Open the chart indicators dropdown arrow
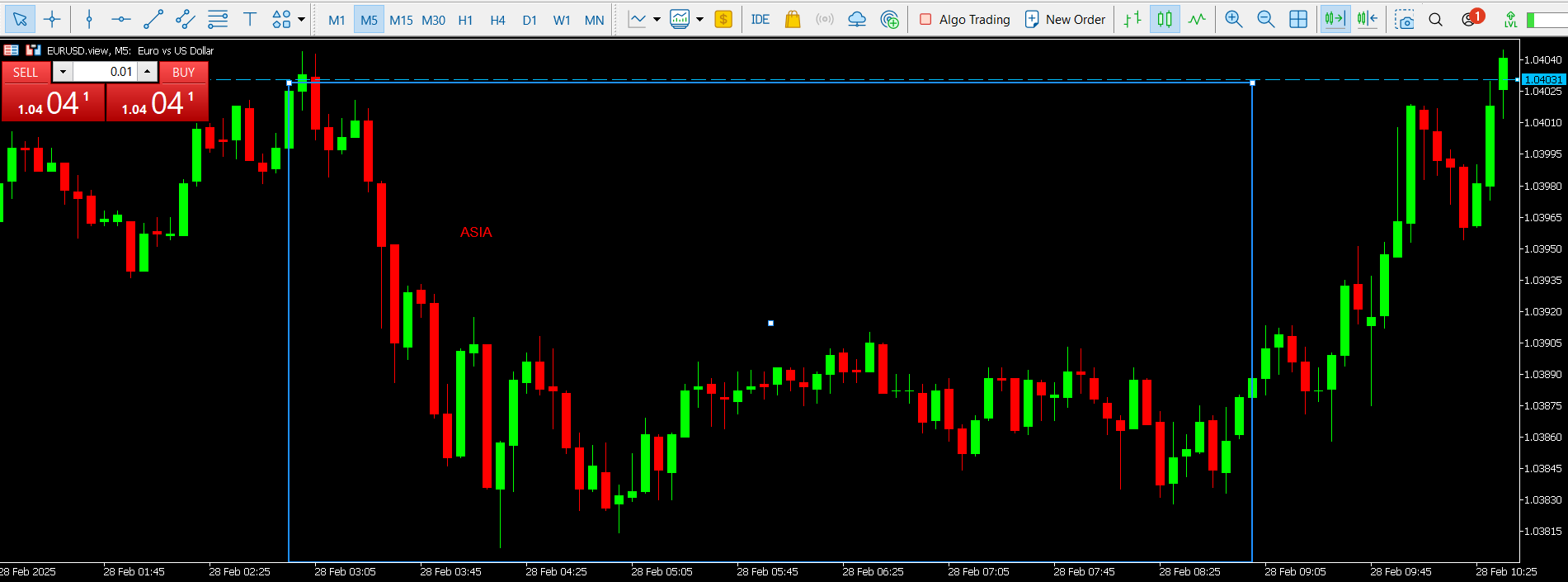Screen dimensions: 1568x582 [657, 19]
